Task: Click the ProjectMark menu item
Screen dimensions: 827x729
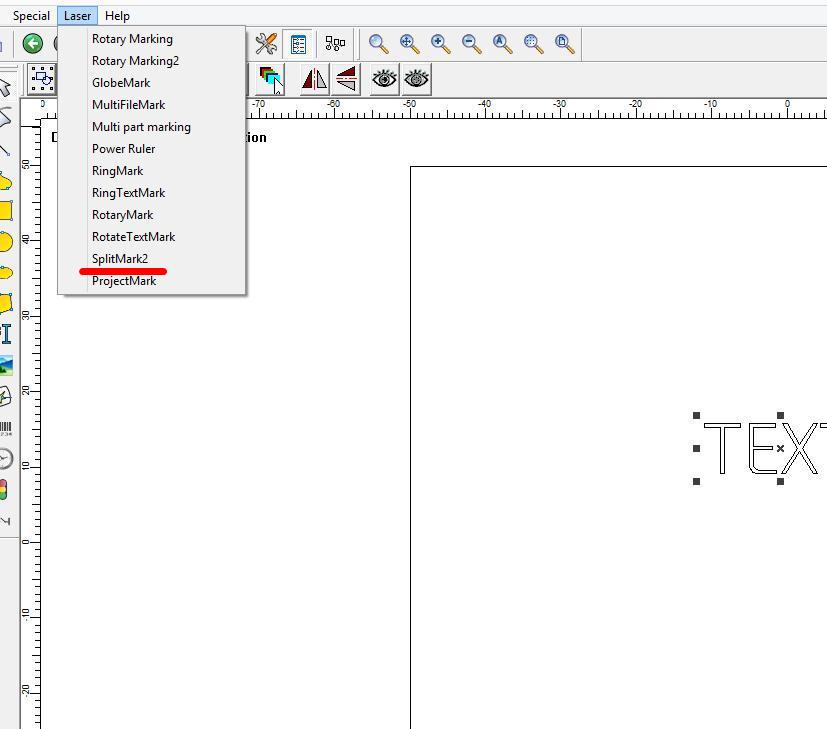Action: (124, 281)
